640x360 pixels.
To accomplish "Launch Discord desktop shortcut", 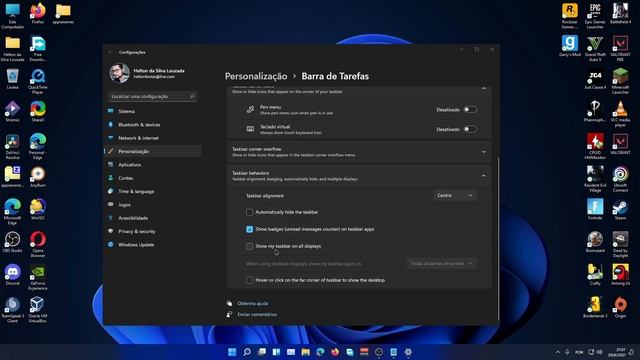I will click(x=12, y=275).
